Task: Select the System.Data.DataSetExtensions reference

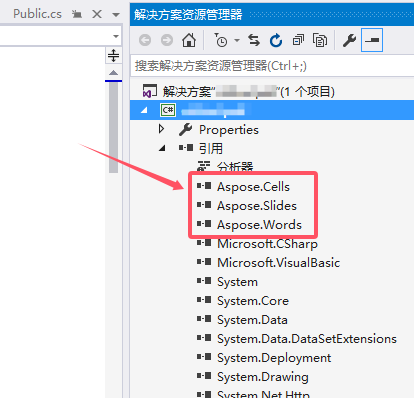Action: tap(307, 339)
